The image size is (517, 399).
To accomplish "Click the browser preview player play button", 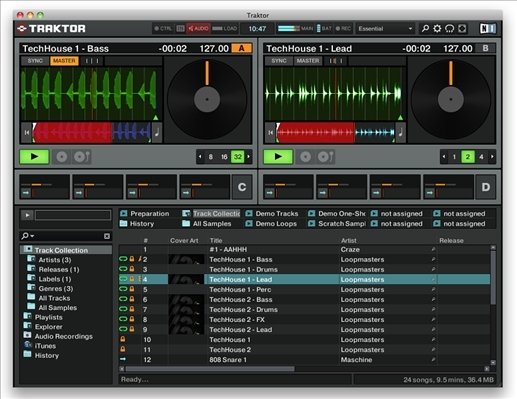I will 27,215.
